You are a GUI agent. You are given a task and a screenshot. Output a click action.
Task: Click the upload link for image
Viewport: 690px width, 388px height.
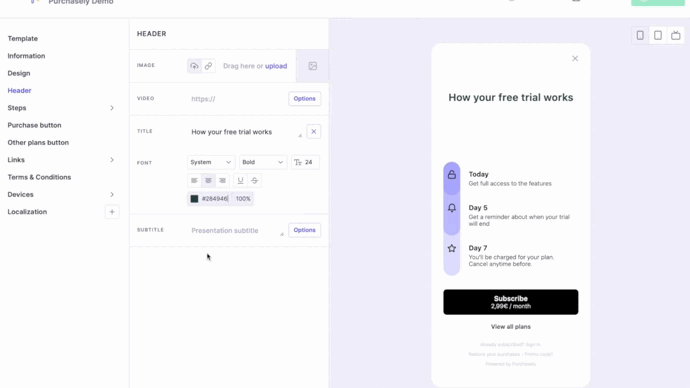(x=276, y=66)
